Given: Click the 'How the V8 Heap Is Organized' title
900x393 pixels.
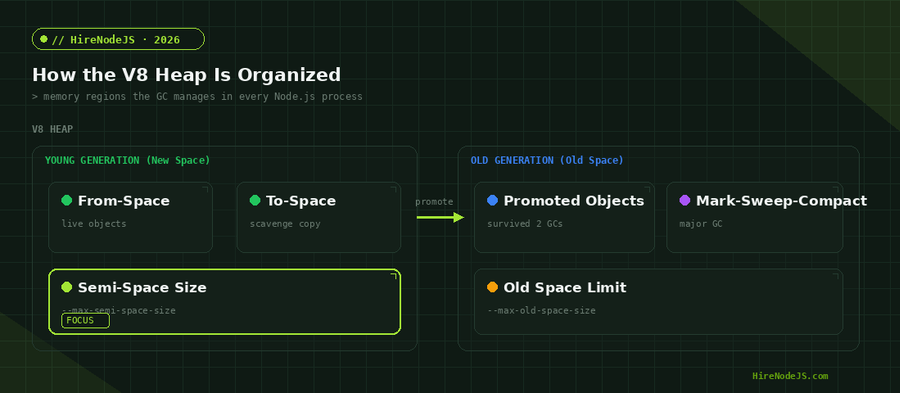Looking at the screenshot, I should click(x=187, y=75).
